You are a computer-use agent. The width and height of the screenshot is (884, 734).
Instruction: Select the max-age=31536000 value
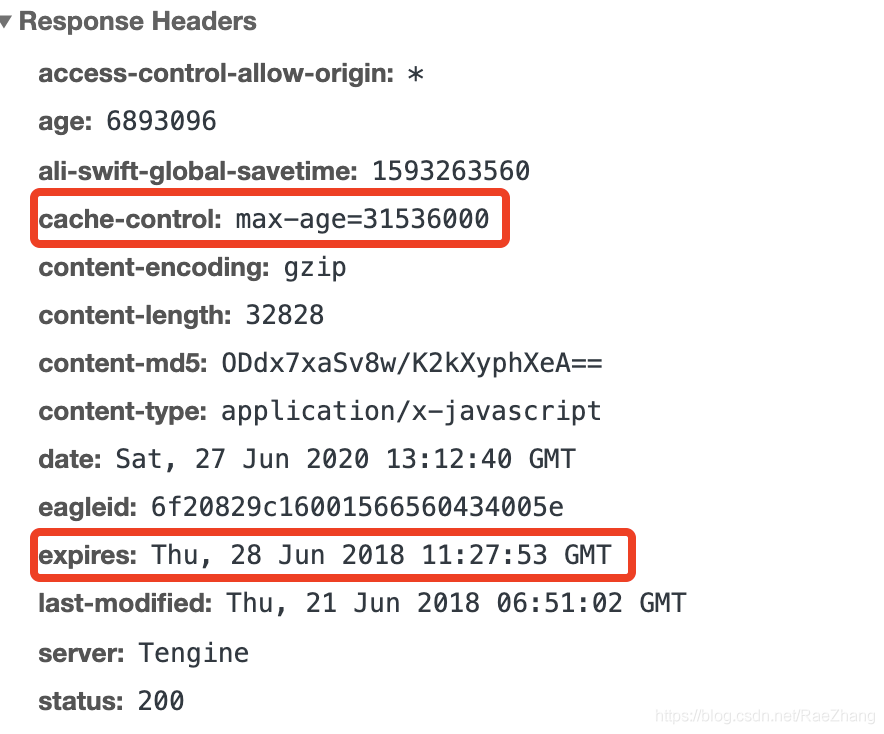[362, 219]
